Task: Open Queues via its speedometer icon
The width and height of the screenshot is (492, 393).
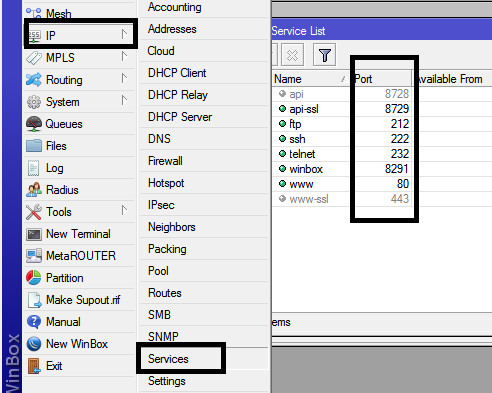Action: (x=34, y=124)
